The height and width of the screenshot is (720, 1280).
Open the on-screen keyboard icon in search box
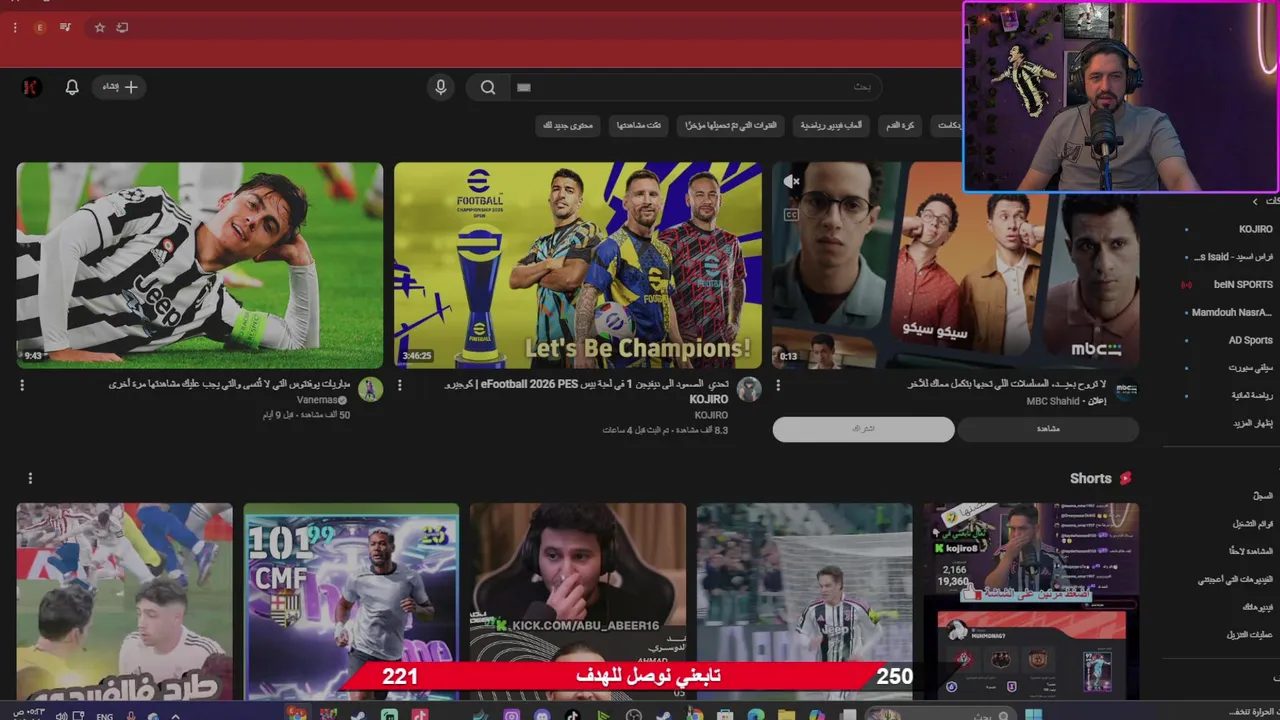pos(523,87)
